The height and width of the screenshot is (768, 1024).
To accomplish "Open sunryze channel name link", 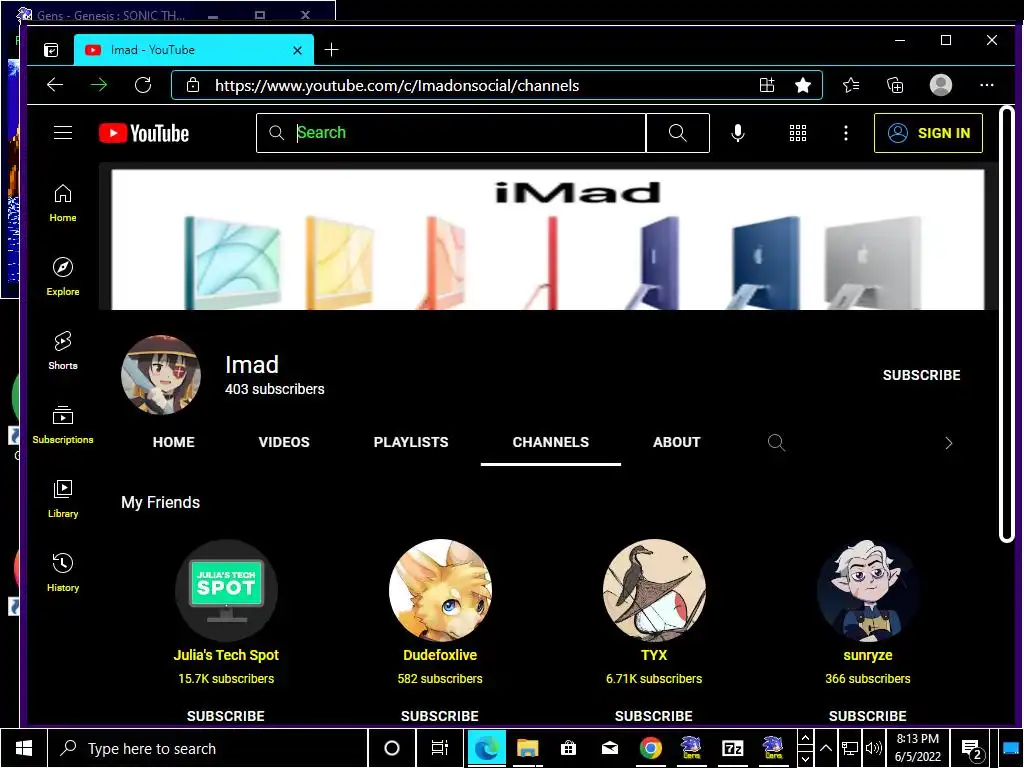I will pyautogui.click(x=867, y=654).
